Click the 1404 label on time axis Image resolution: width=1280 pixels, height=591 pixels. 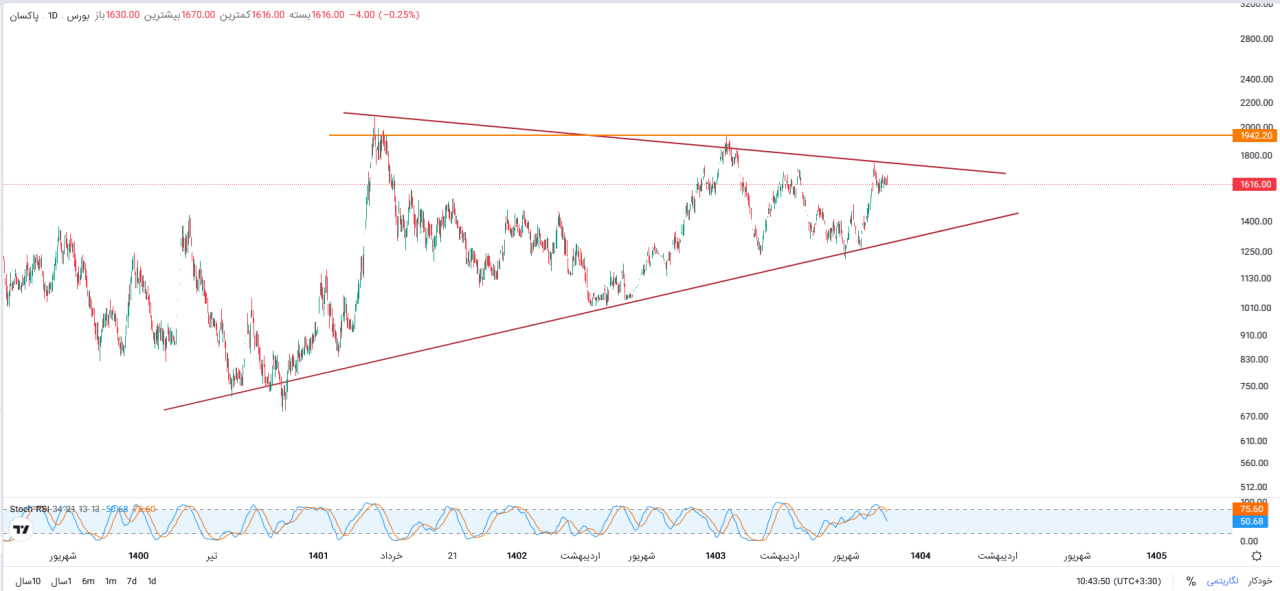[x=920, y=556]
